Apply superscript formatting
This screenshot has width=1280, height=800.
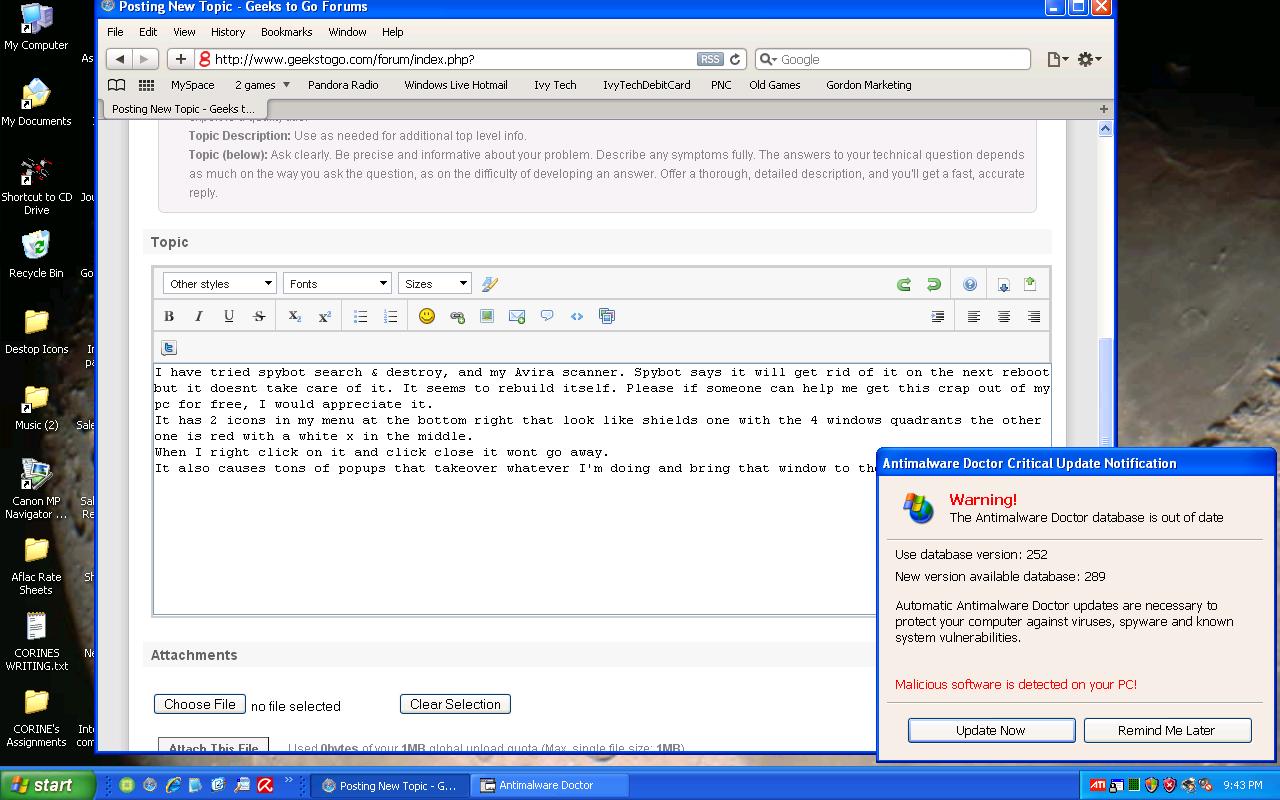click(325, 316)
